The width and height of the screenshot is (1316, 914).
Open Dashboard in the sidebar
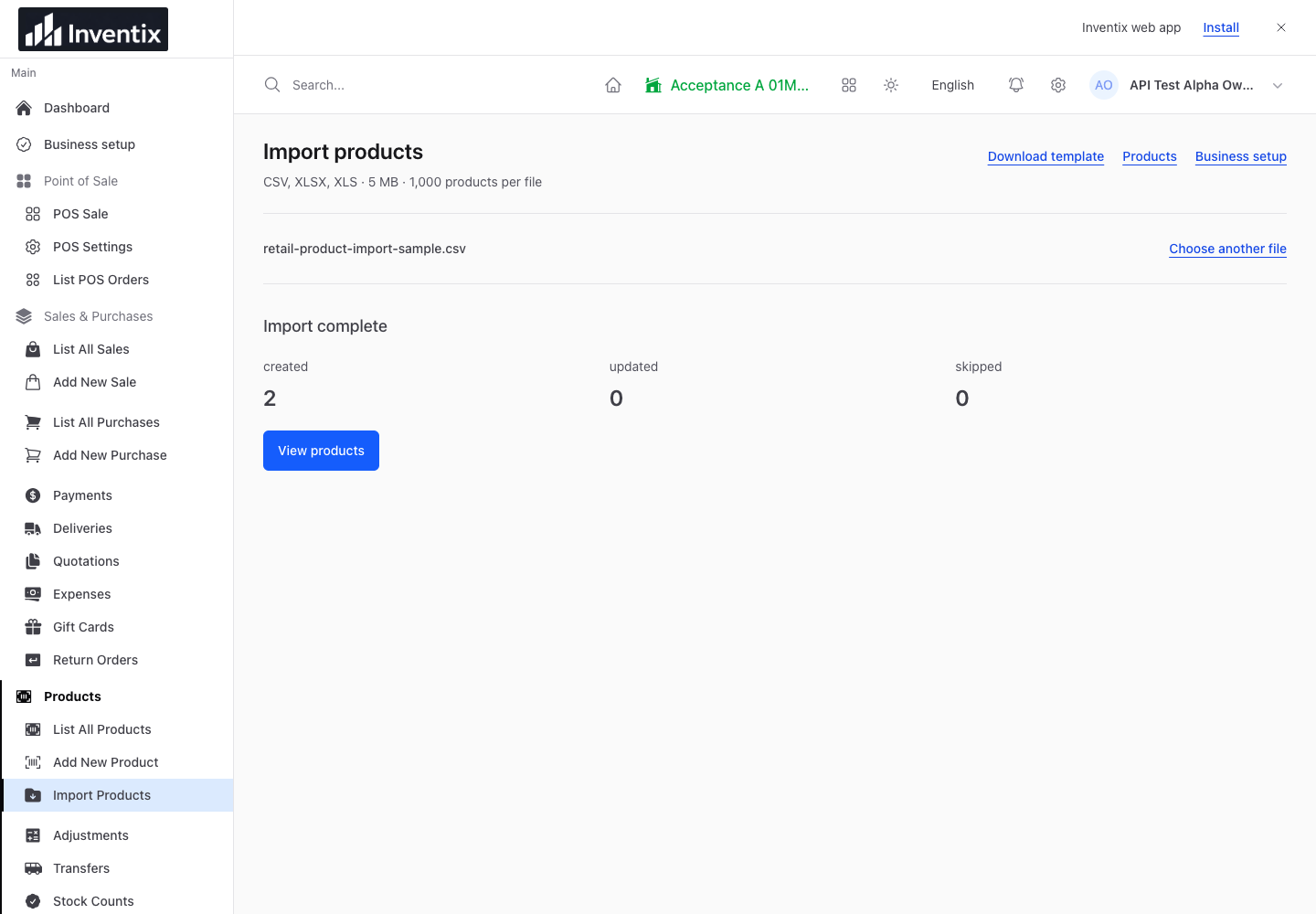point(117,108)
